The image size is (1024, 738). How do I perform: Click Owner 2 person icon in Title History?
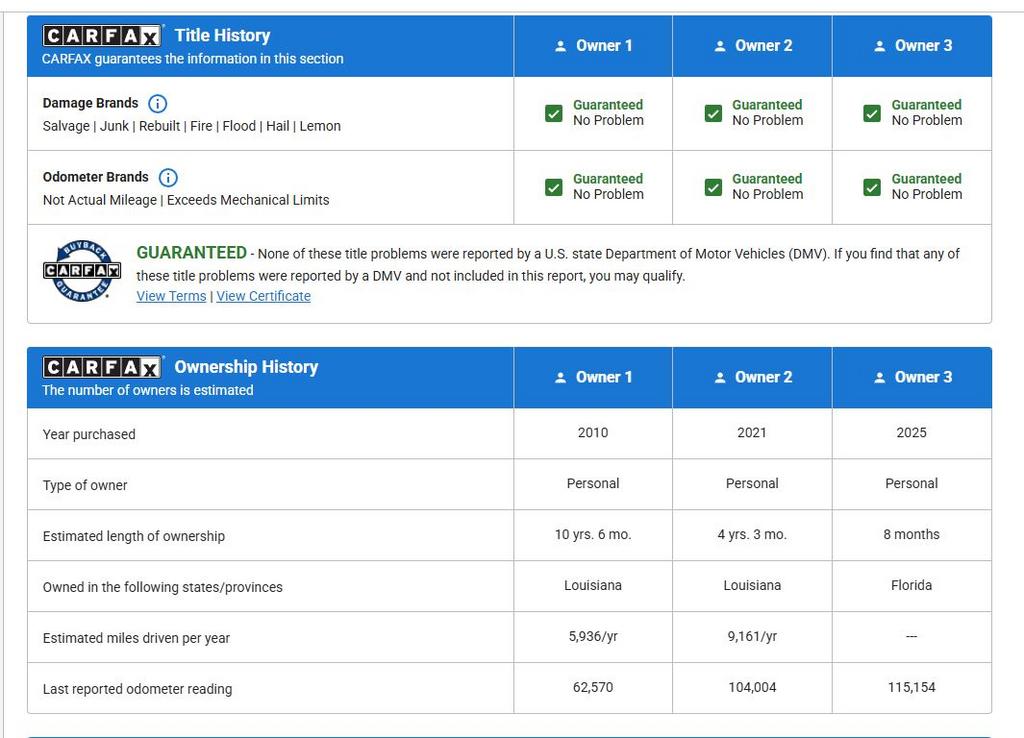720,46
